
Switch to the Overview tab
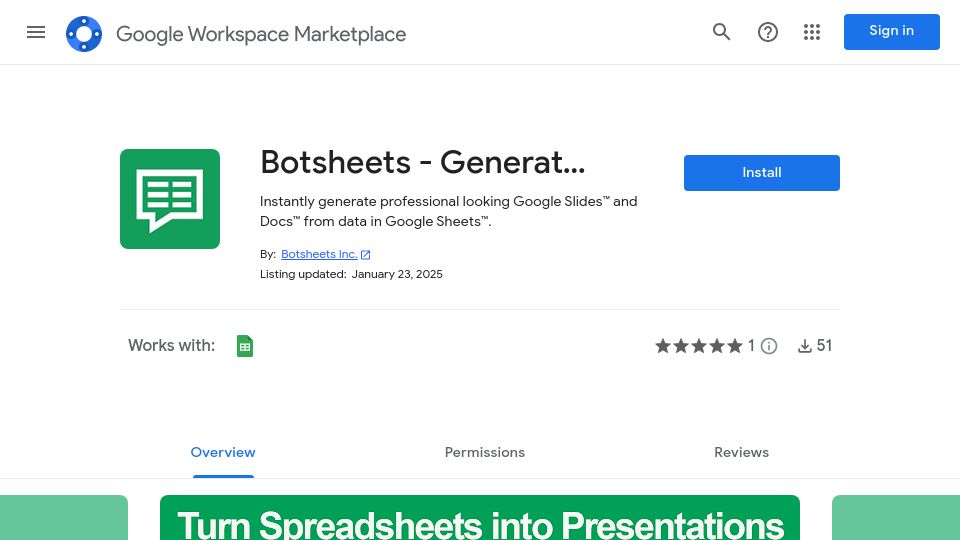pos(223,452)
